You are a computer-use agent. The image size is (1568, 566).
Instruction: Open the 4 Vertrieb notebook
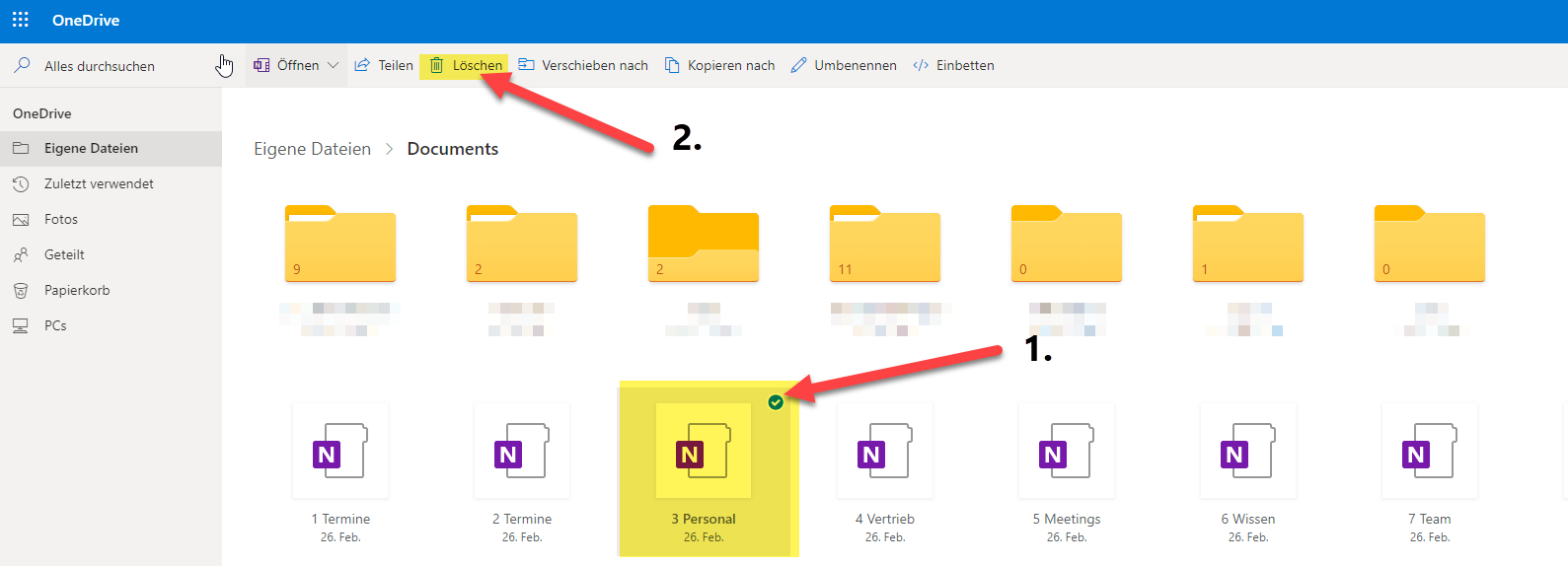(x=885, y=451)
